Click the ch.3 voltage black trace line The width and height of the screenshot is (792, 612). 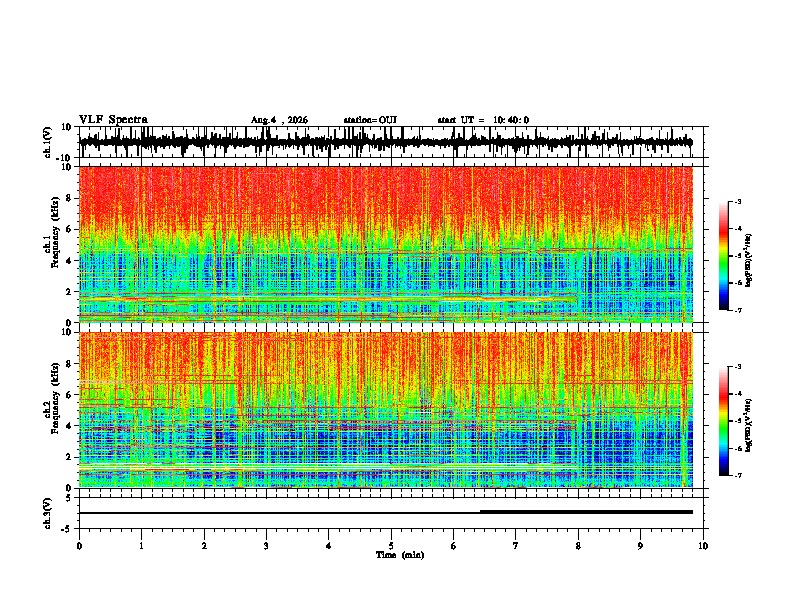(x=386, y=513)
